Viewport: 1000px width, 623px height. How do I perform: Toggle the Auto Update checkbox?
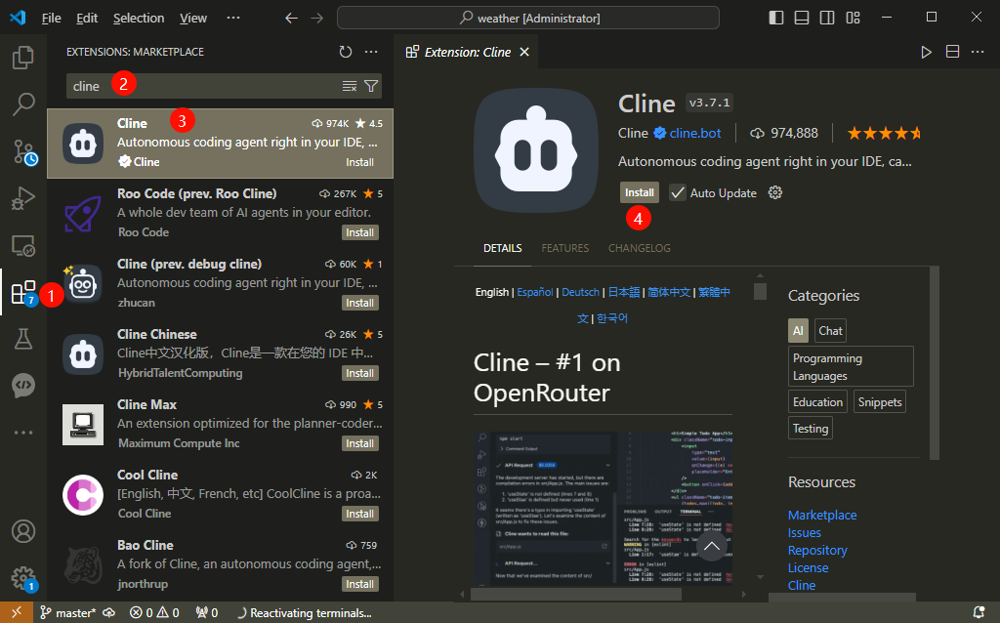click(x=677, y=193)
